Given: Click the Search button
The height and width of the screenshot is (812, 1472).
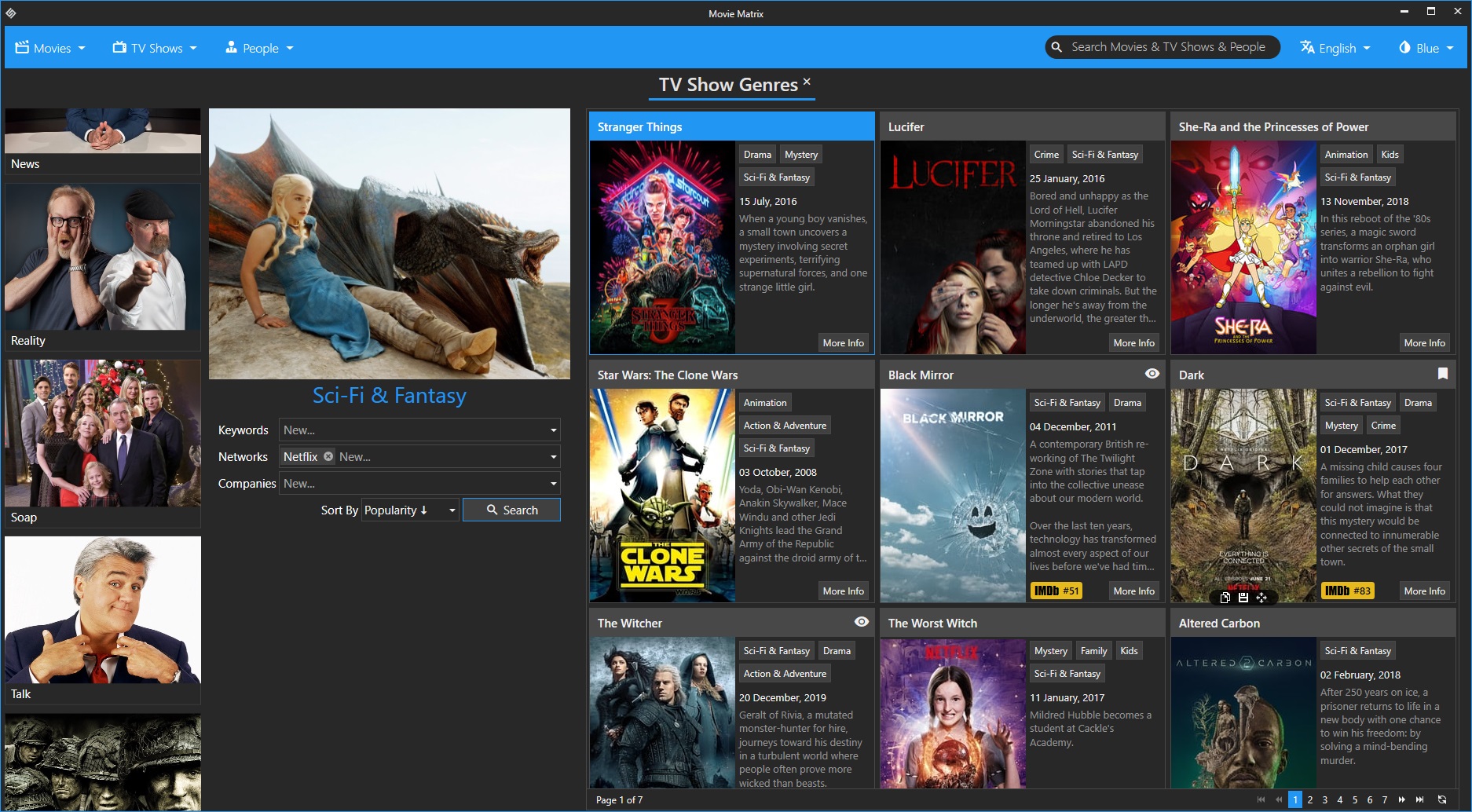Looking at the screenshot, I should (x=511, y=510).
